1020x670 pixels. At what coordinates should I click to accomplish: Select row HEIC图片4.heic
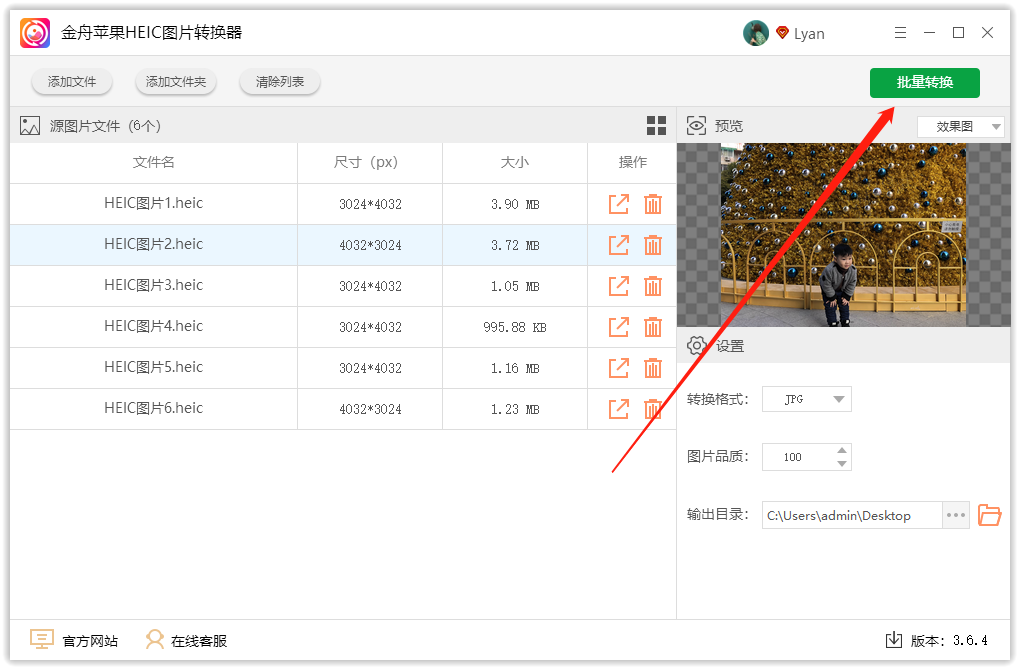click(343, 327)
